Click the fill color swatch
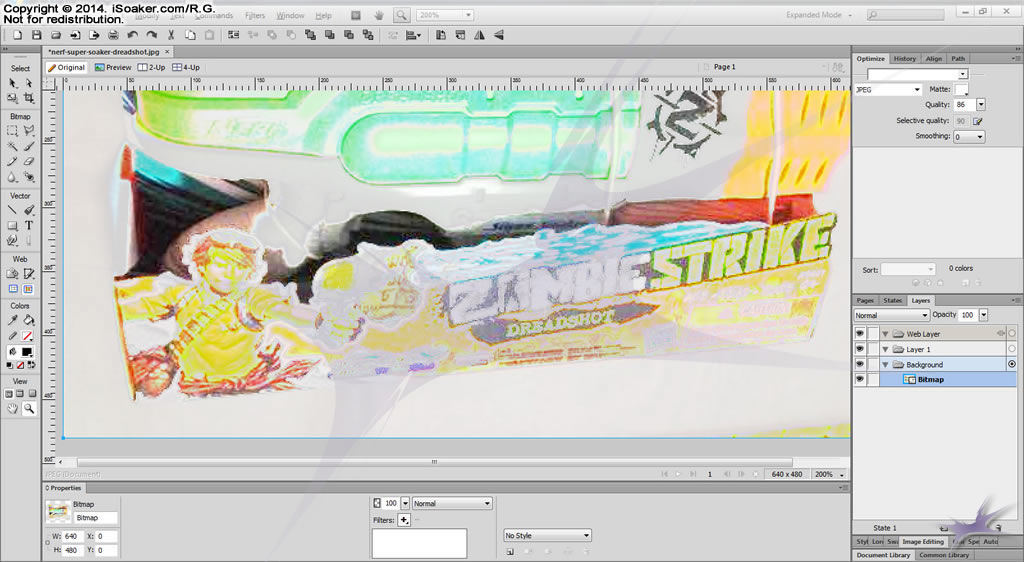The image size is (1024, 562). (x=27, y=352)
